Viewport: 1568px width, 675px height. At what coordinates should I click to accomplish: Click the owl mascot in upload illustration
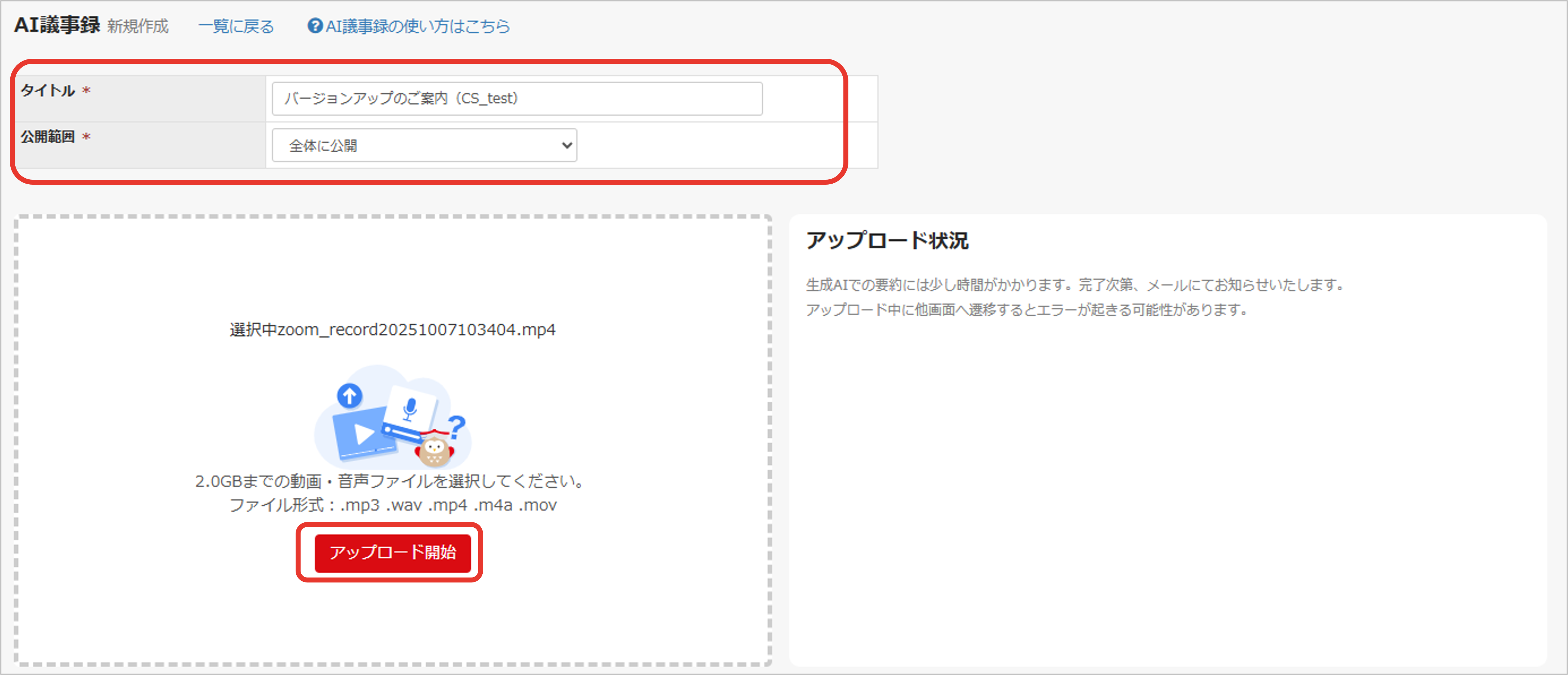click(434, 451)
